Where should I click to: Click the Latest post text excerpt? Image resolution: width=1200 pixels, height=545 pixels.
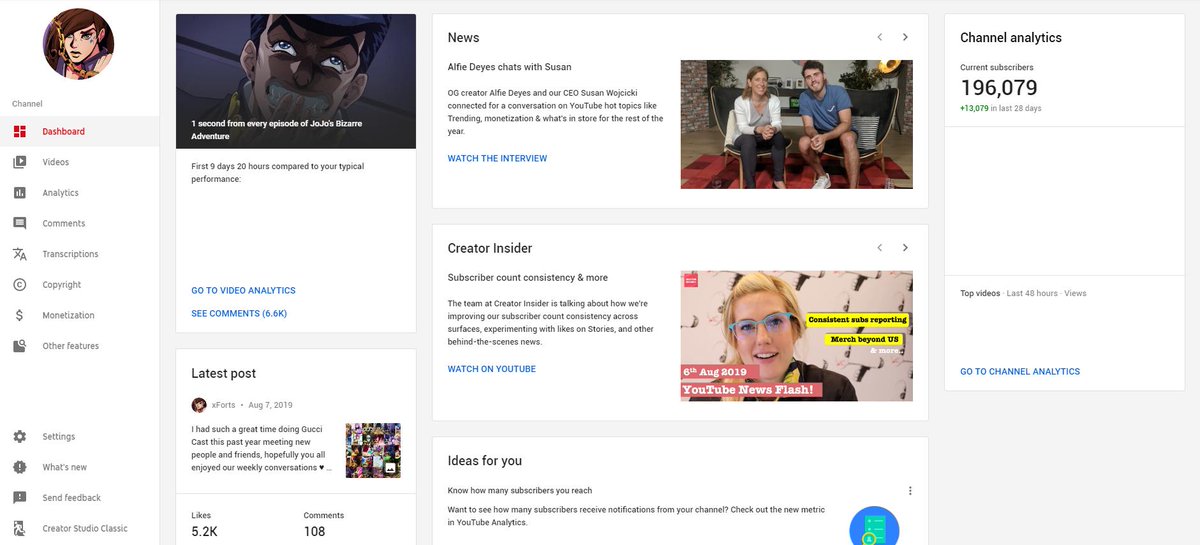click(x=262, y=449)
